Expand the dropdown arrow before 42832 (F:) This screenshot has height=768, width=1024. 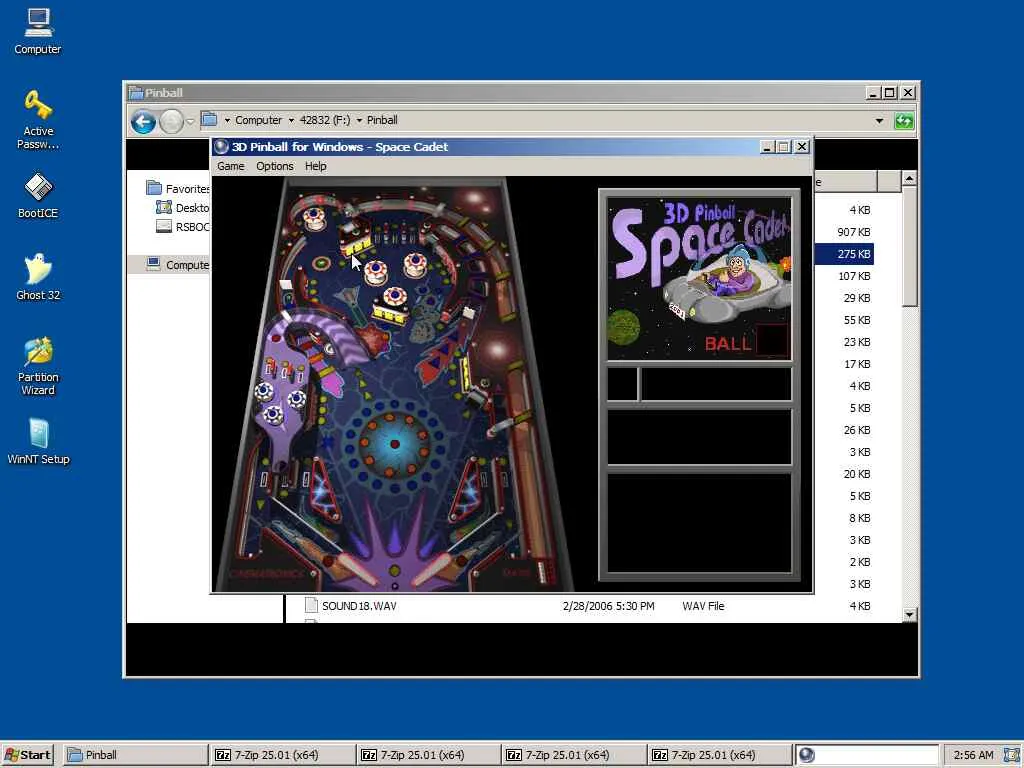tap(291, 120)
